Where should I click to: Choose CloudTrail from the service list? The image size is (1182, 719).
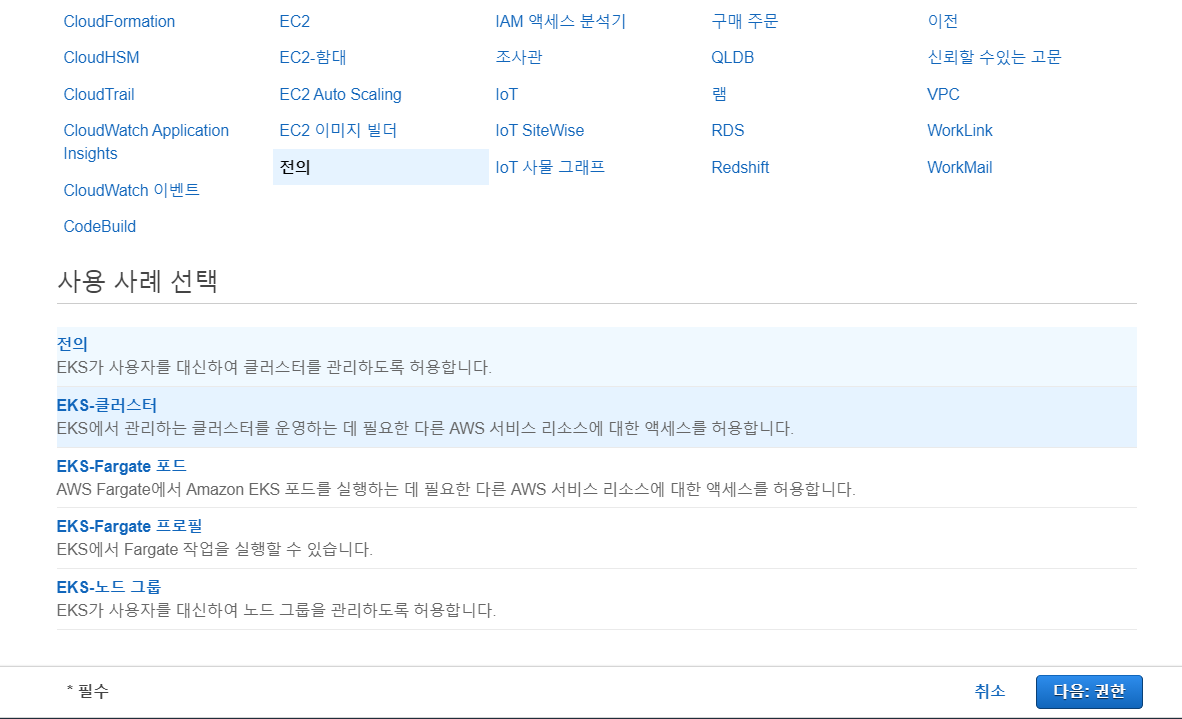(x=99, y=94)
